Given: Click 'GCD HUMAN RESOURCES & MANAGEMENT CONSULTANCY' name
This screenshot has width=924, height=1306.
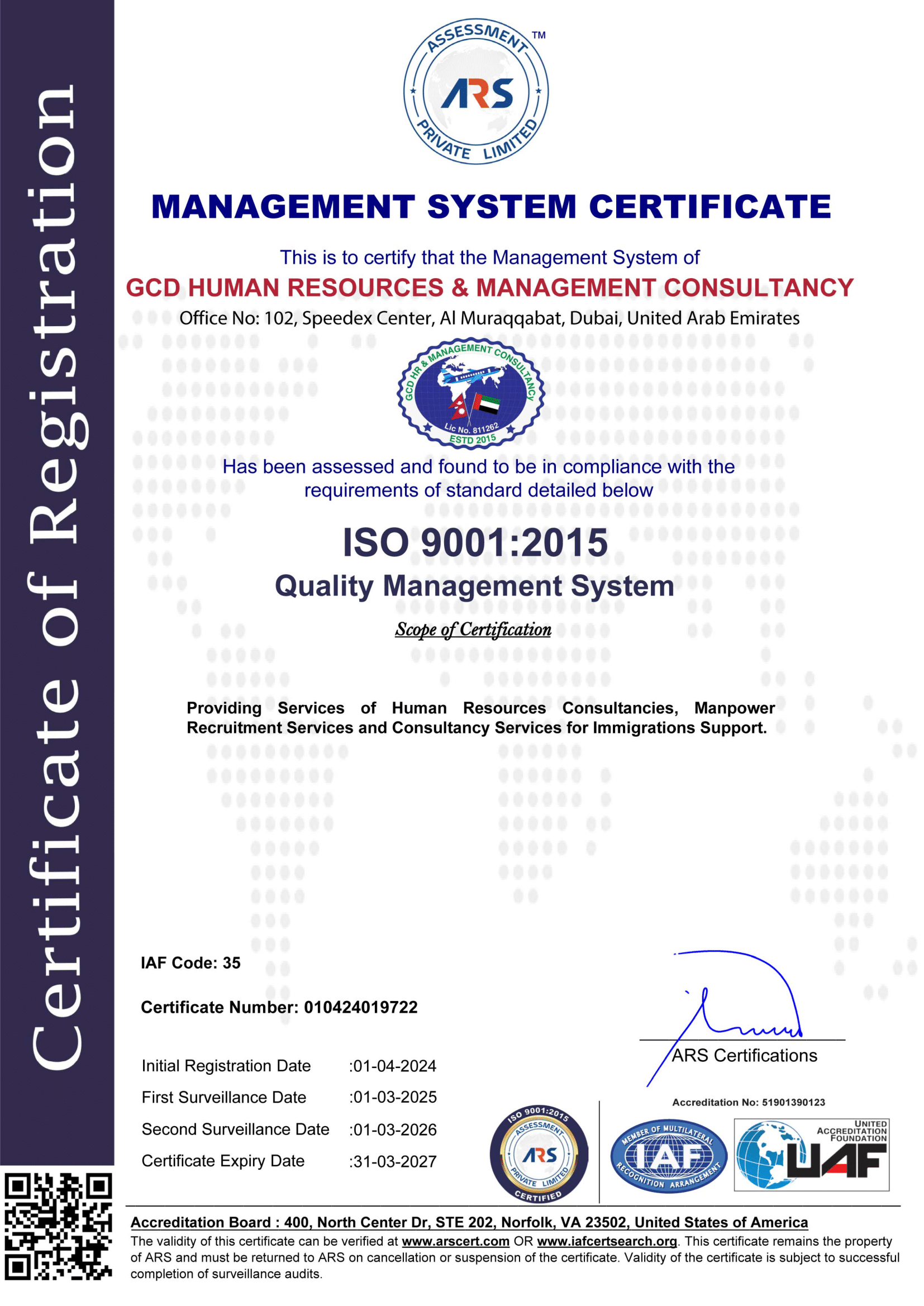Looking at the screenshot, I should pyautogui.click(x=489, y=287).
